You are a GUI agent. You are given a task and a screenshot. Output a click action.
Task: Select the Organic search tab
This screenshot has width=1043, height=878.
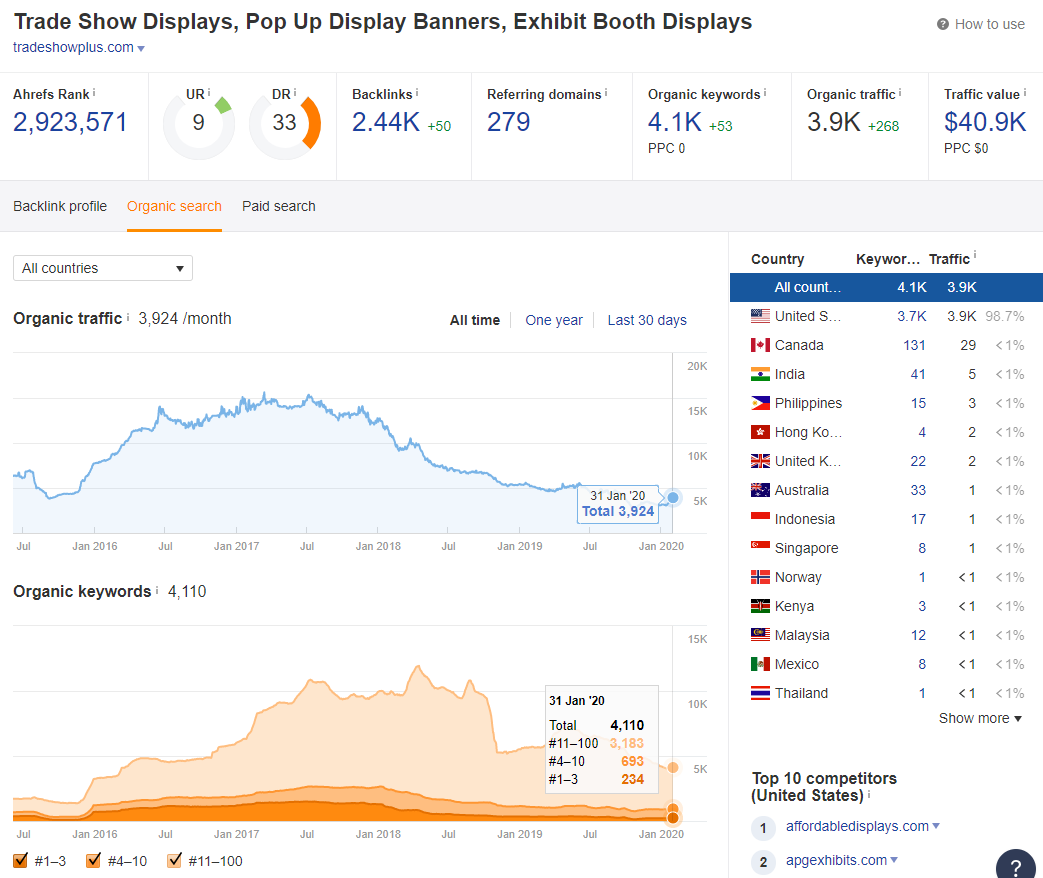[174, 206]
